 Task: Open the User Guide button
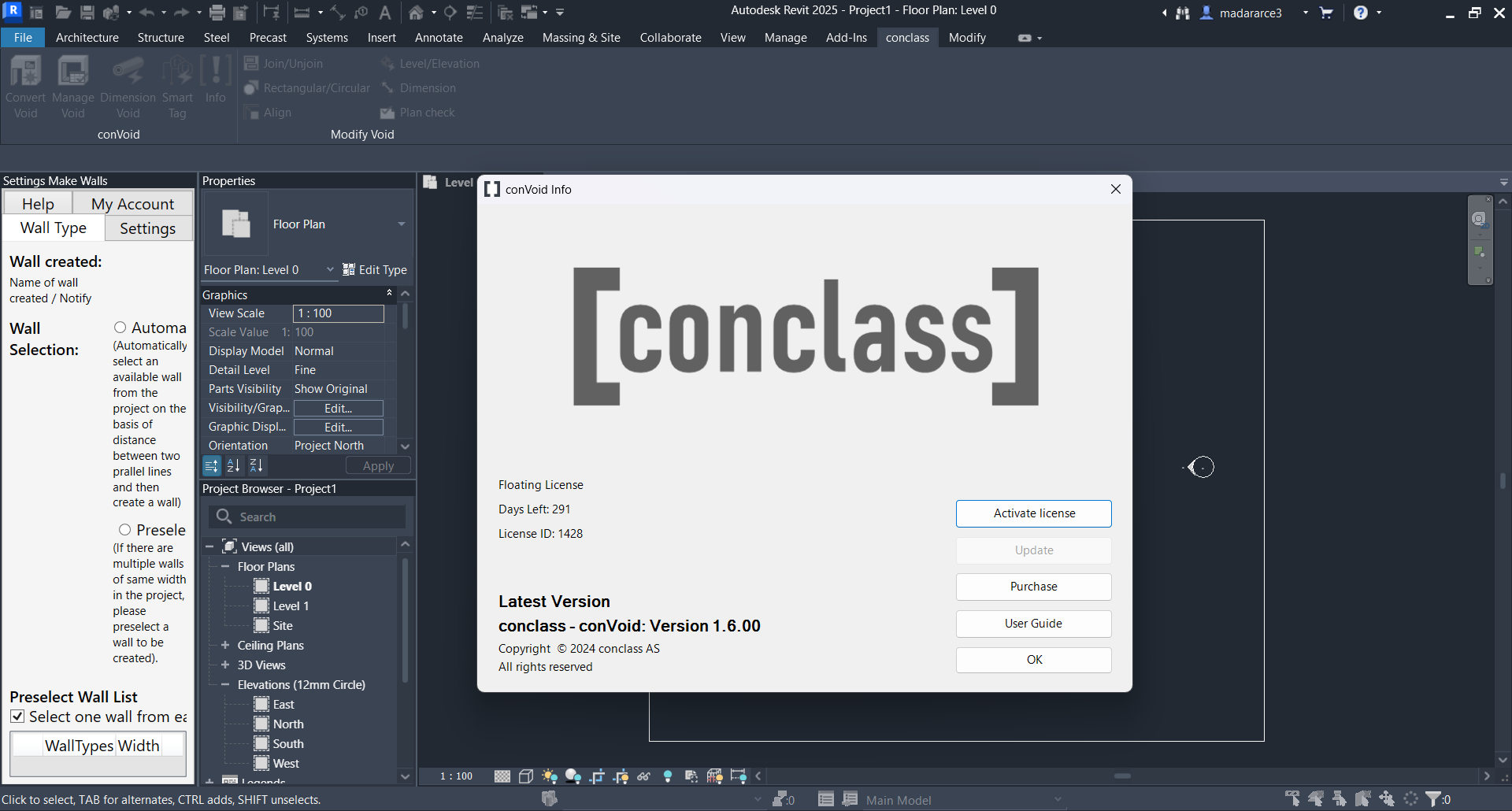[1034, 624]
